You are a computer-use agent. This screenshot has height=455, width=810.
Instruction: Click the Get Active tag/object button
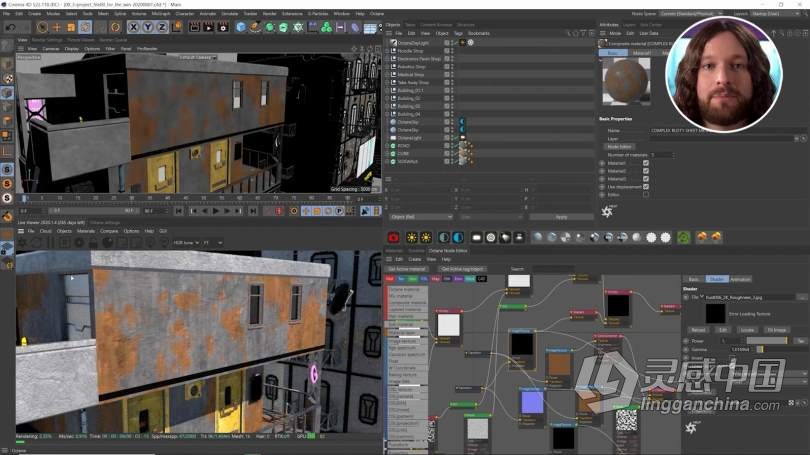462,269
